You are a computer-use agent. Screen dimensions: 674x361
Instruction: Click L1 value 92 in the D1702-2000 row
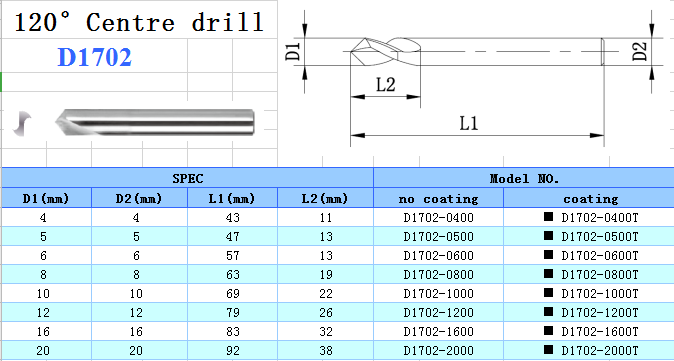click(233, 350)
